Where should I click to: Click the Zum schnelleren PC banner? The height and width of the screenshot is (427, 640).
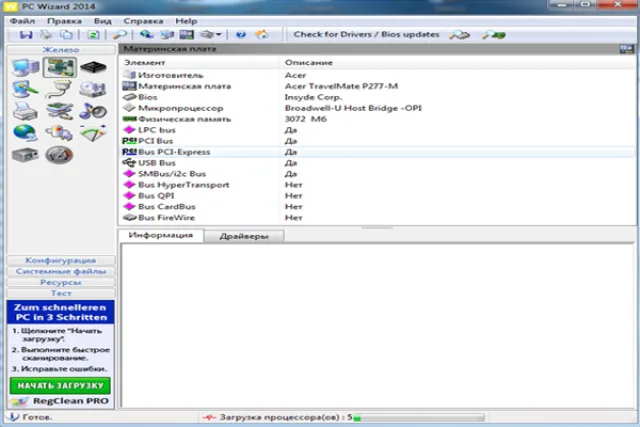coord(60,312)
